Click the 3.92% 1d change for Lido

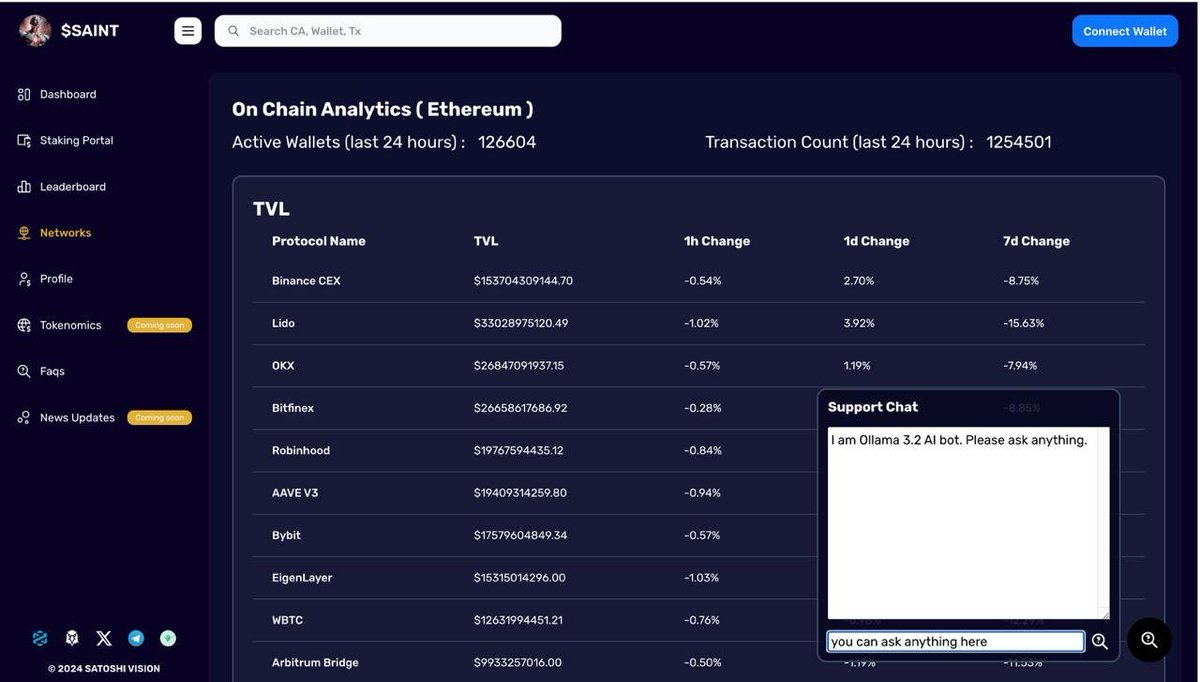click(x=859, y=323)
